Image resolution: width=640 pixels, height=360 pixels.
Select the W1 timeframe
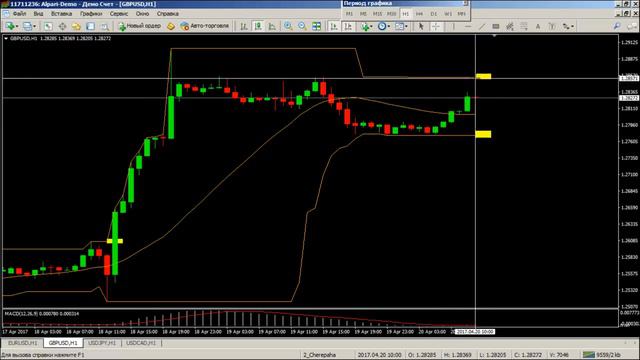click(x=448, y=14)
